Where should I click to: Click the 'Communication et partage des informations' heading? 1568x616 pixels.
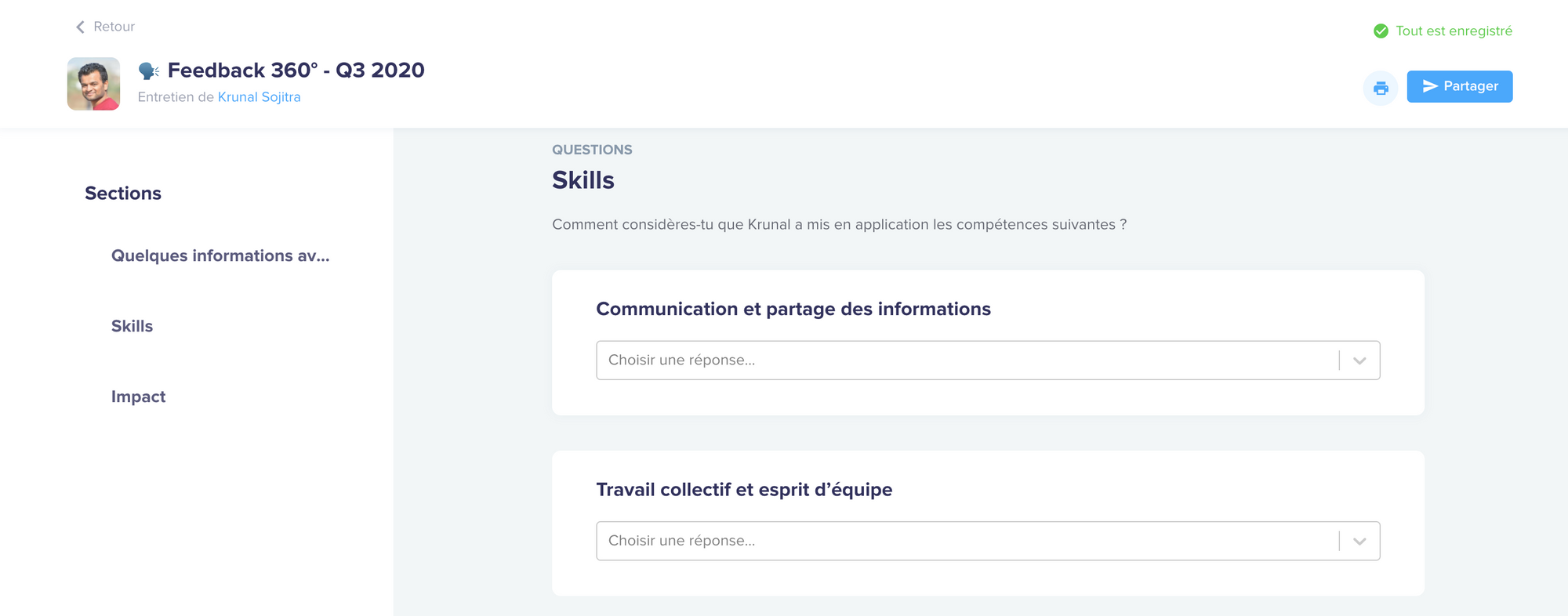(x=793, y=309)
